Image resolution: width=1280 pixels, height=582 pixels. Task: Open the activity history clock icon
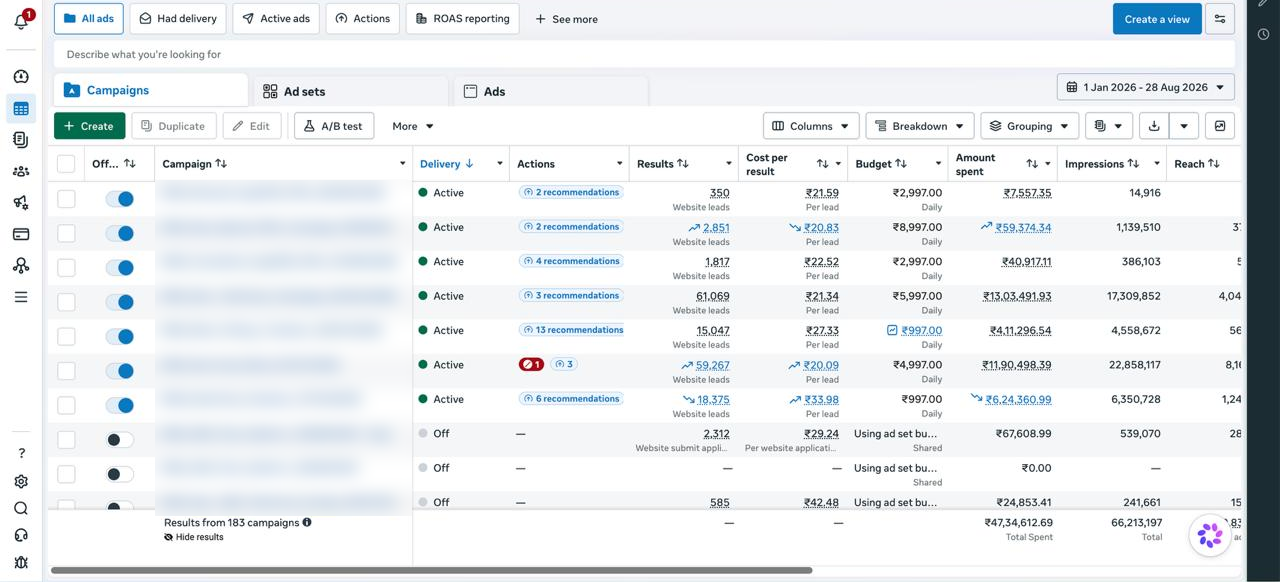(1264, 34)
